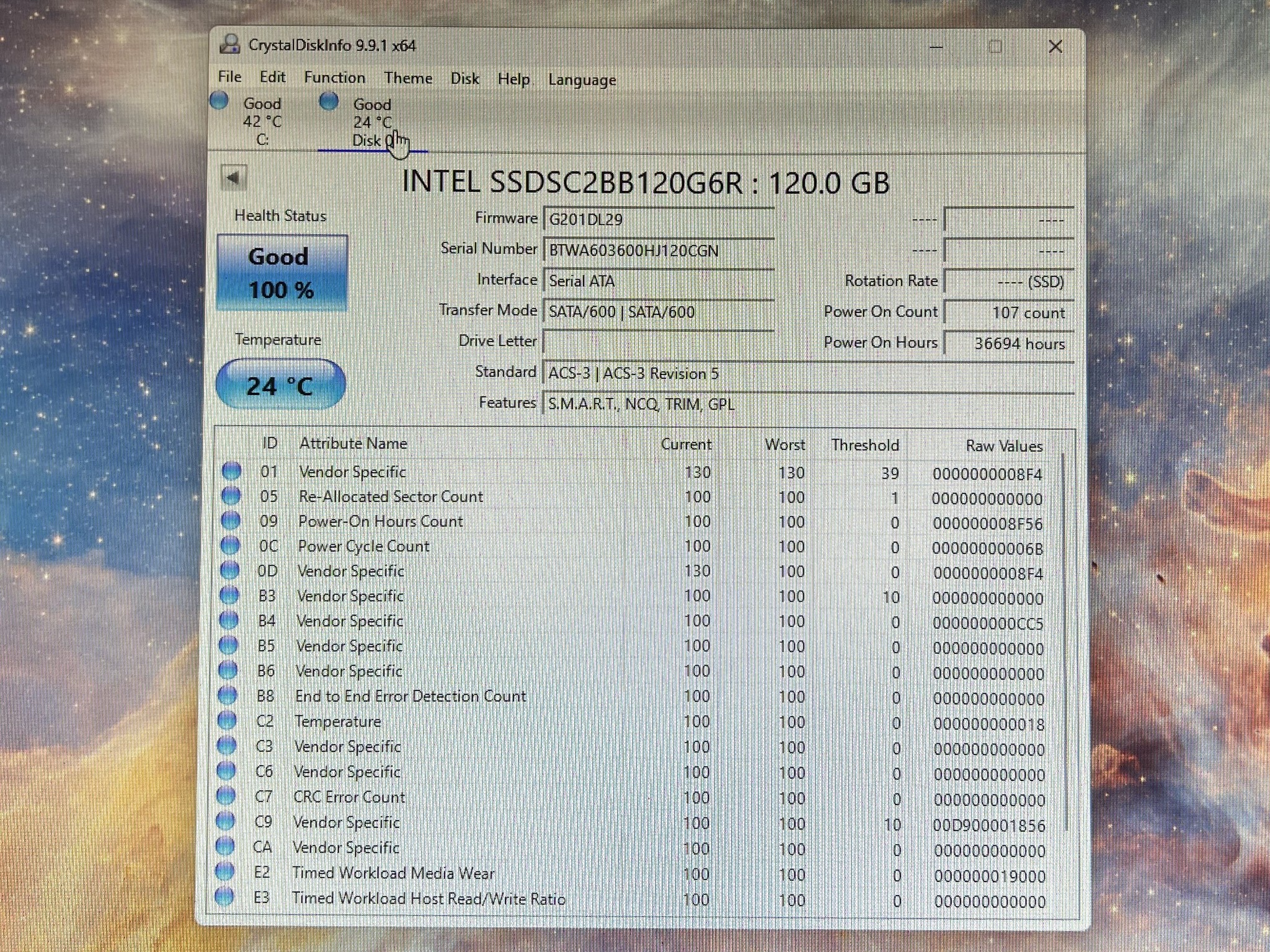1270x952 pixels.
Task: Click raw value 00D900001856
Action: pyautogui.click(x=988, y=826)
